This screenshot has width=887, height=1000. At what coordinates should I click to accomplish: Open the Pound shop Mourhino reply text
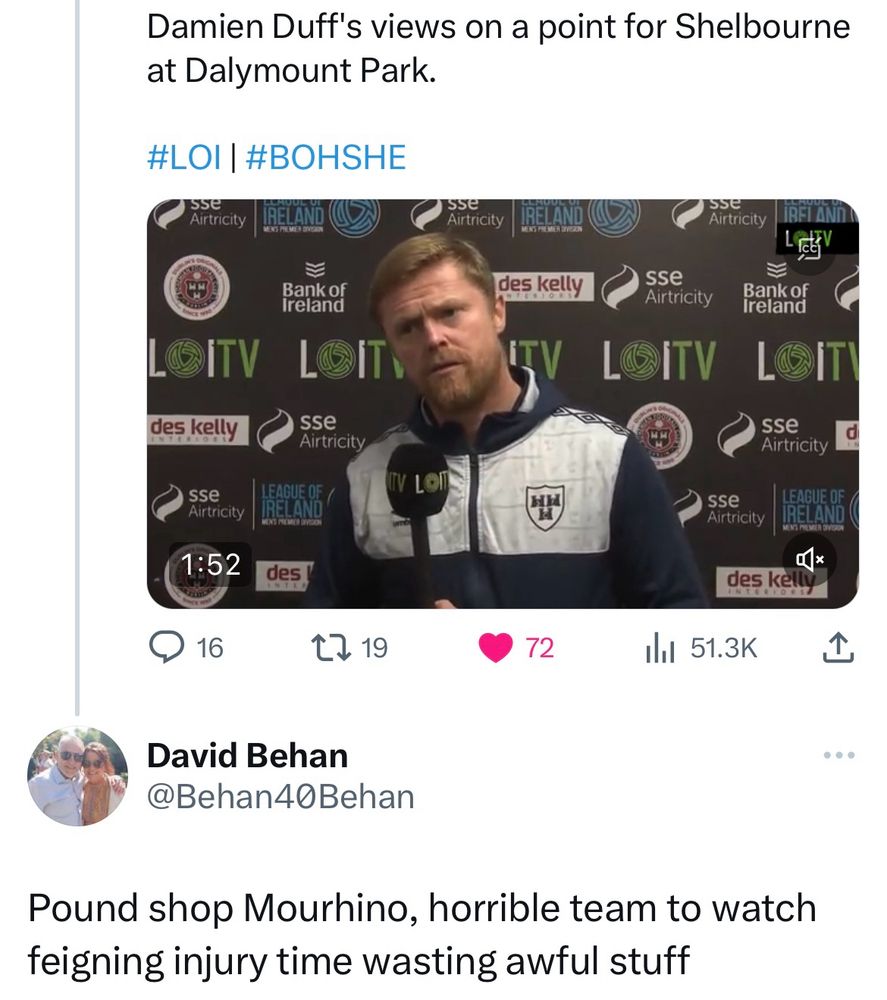pos(422,934)
